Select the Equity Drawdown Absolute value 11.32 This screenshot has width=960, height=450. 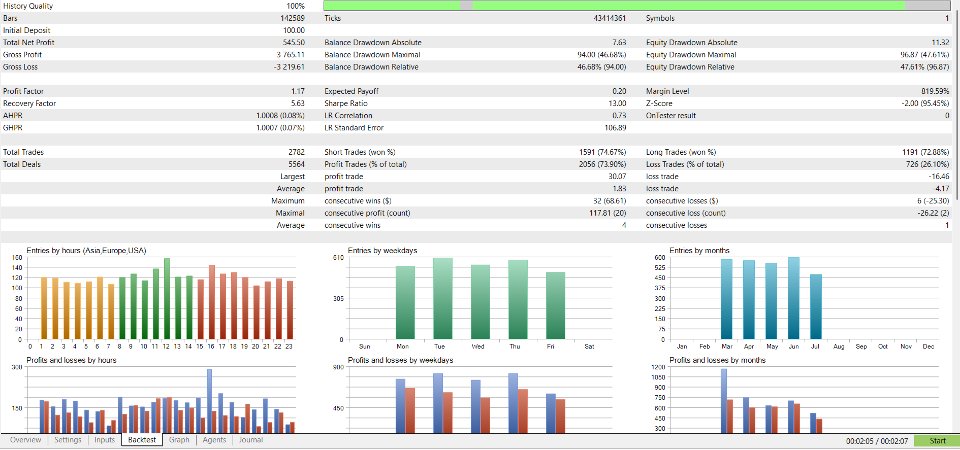[940, 42]
